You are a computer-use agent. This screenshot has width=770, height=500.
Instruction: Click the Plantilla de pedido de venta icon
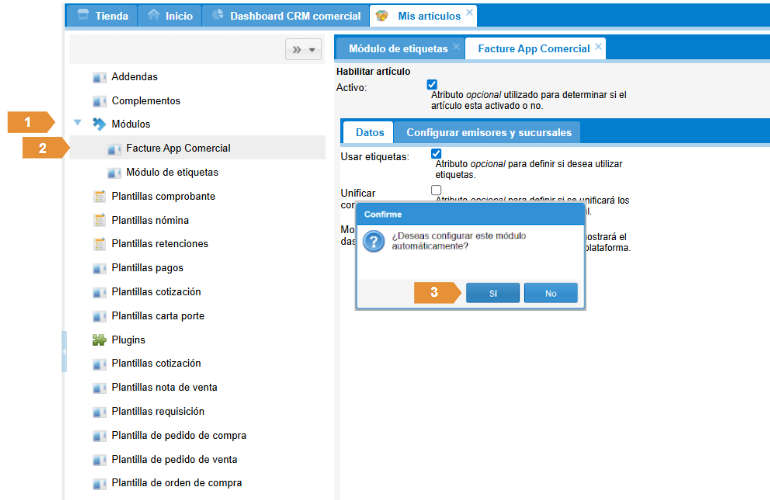pyautogui.click(x=99, y=460)
